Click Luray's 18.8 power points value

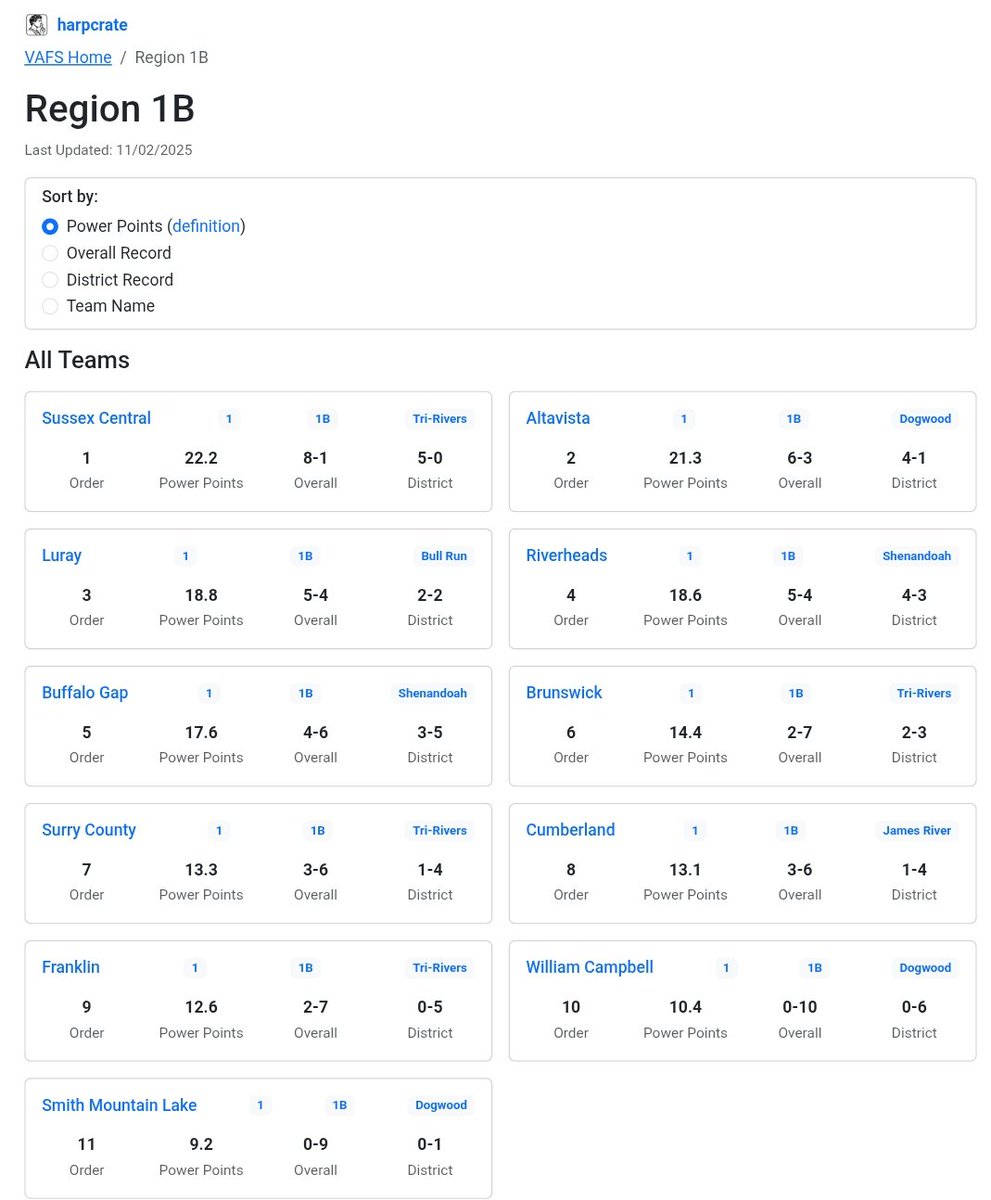[x=201, y=595]
